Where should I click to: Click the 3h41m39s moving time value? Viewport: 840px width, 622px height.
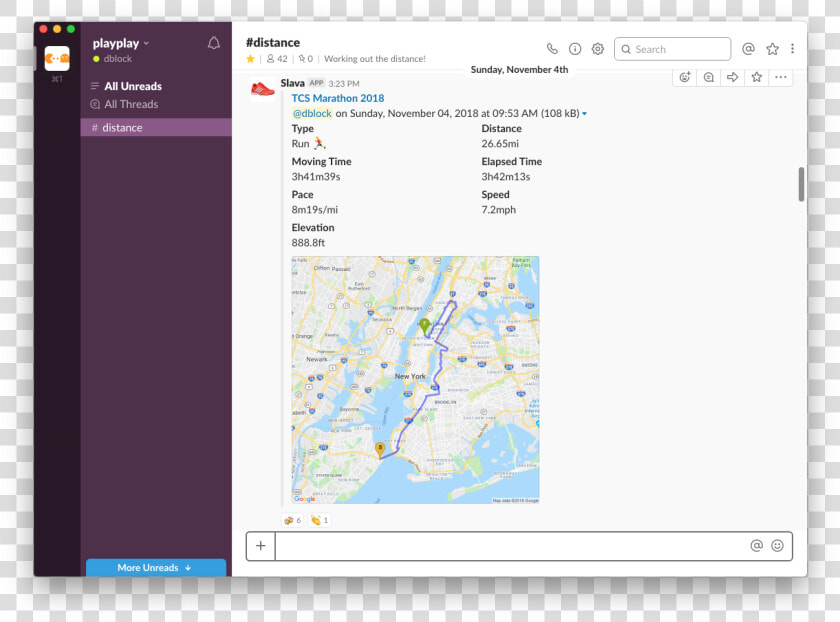(x=316, y=177)
